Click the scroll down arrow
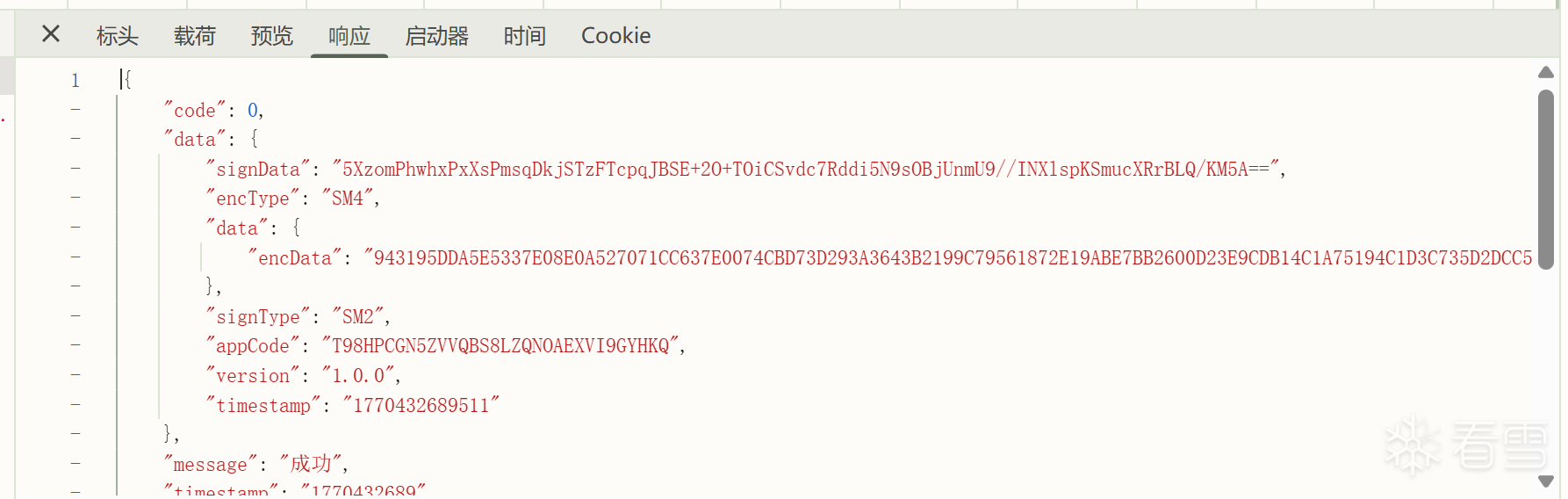 click(x=1546, y=481)
